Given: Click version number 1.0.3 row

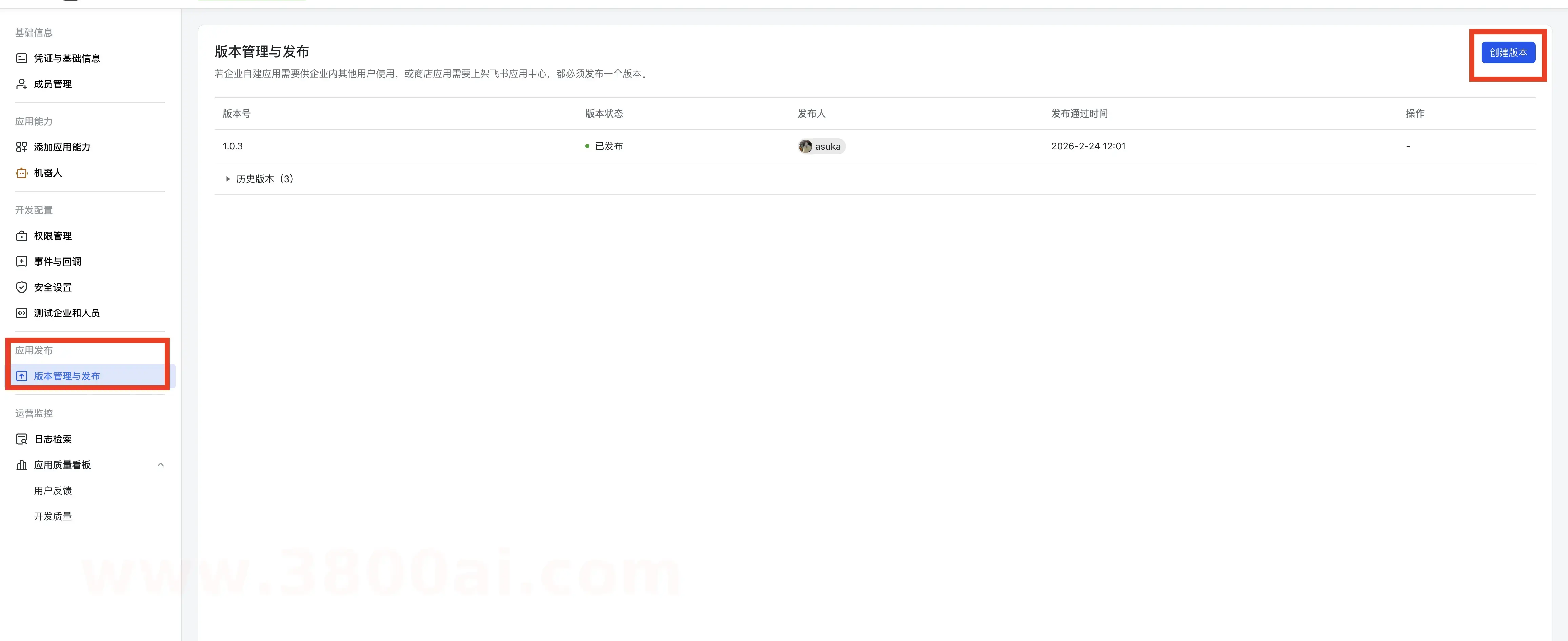Looking at the screenshot, I should coord(233,147).
